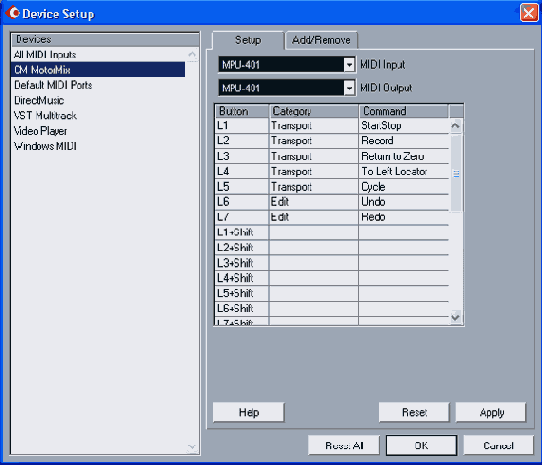
Task: Click the Command cell for L6 Undo
Action: tap(404, 202)
